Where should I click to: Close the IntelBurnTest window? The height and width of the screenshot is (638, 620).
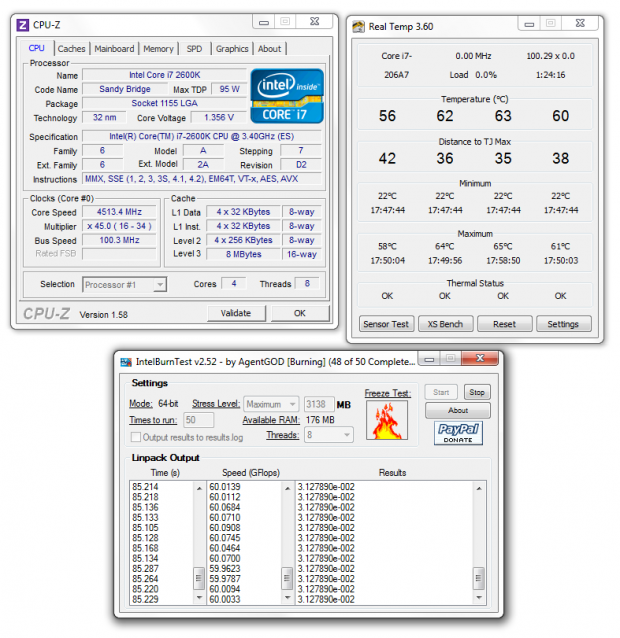click(x=480, y=358)
